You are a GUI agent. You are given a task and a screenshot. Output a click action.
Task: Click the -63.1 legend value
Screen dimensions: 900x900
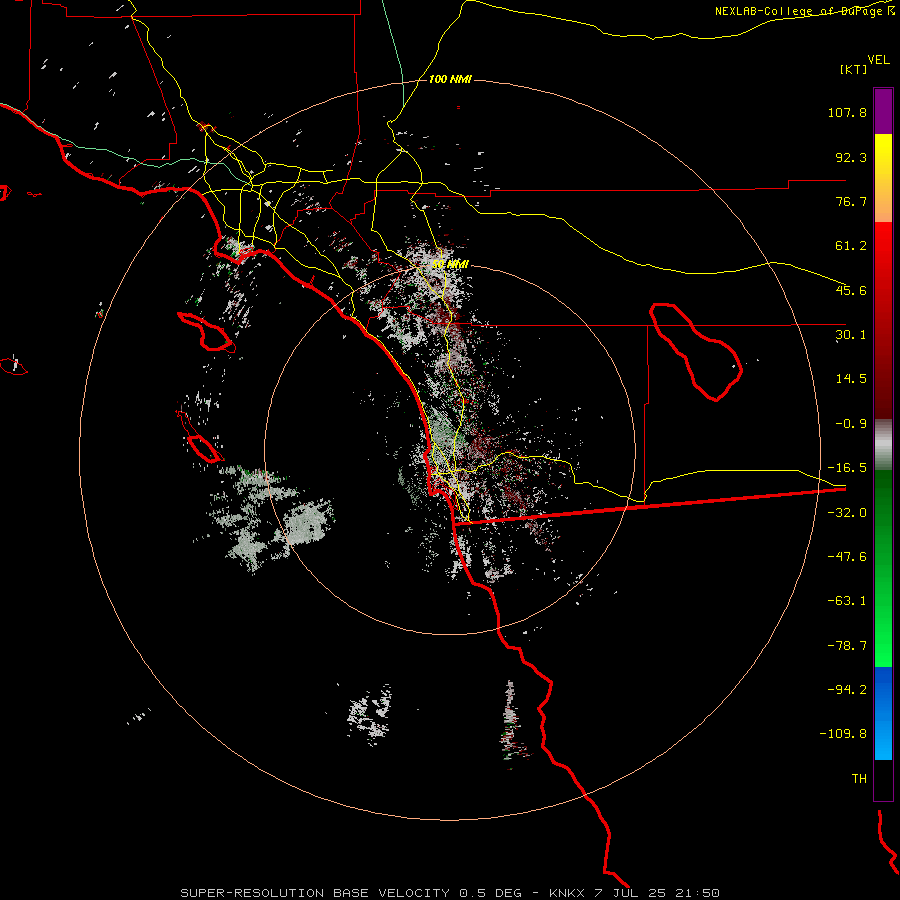tap(847, 601)
